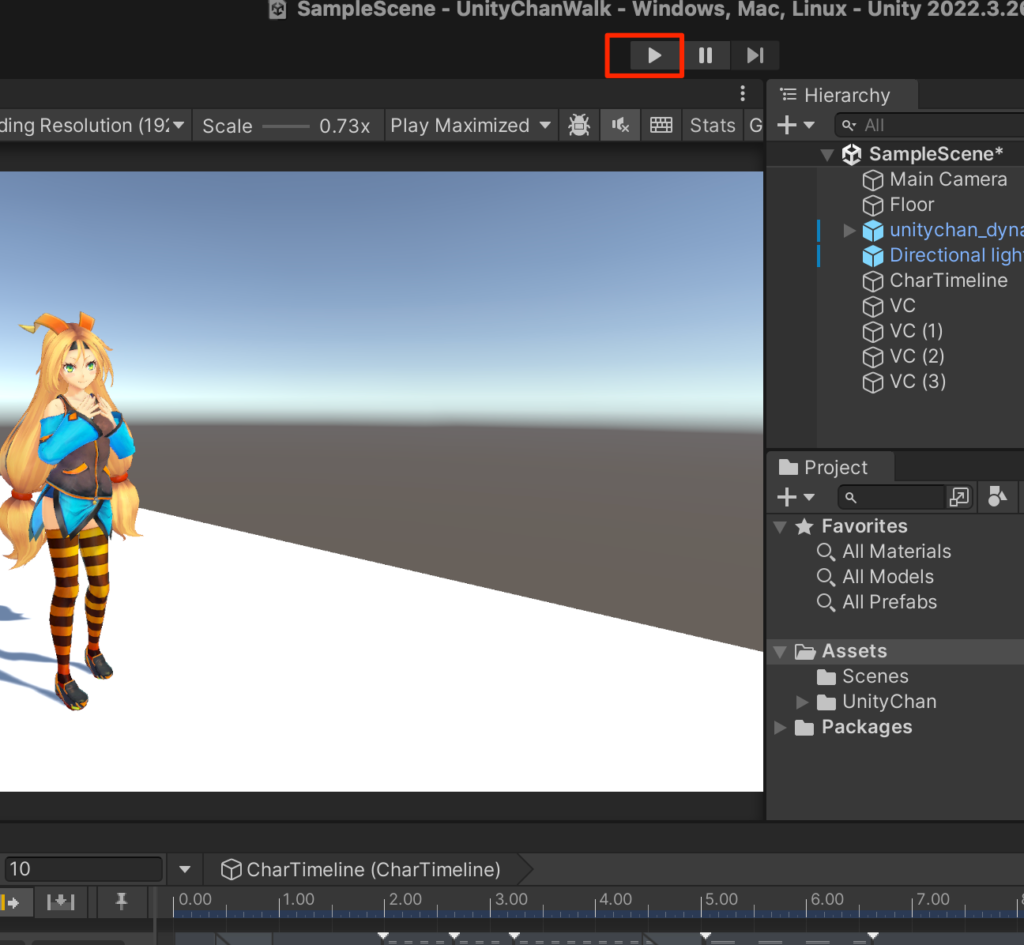This screenshot has height=945, width=1024.
Task: Start Play mode with the Play button
Action: tap(654, 56)
